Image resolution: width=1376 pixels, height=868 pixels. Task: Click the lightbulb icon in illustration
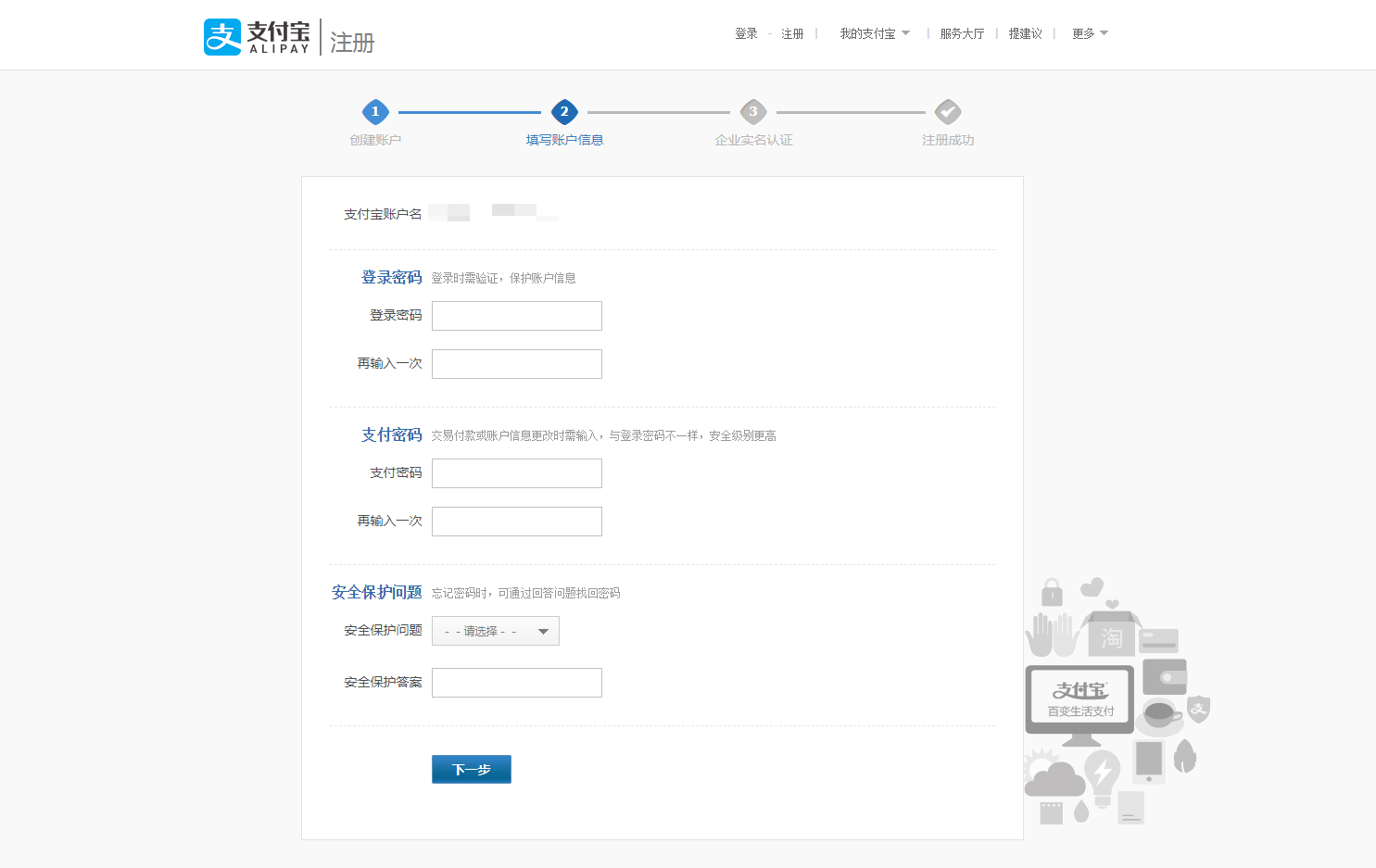1102,774
